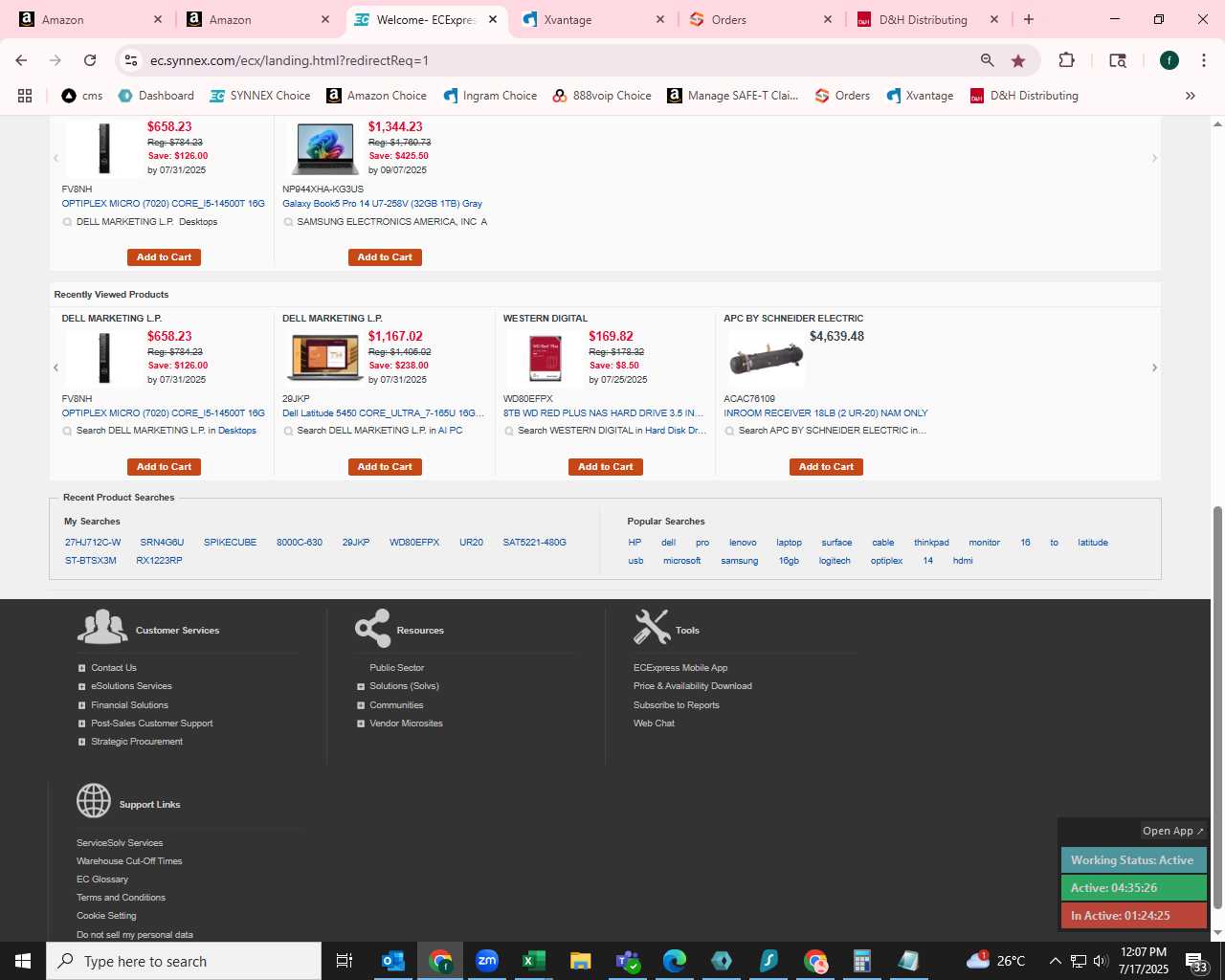Open Zoom from the taskbar
This screenshot has height=980, width=1225.
pyautogui.click(x=486, y=961)
